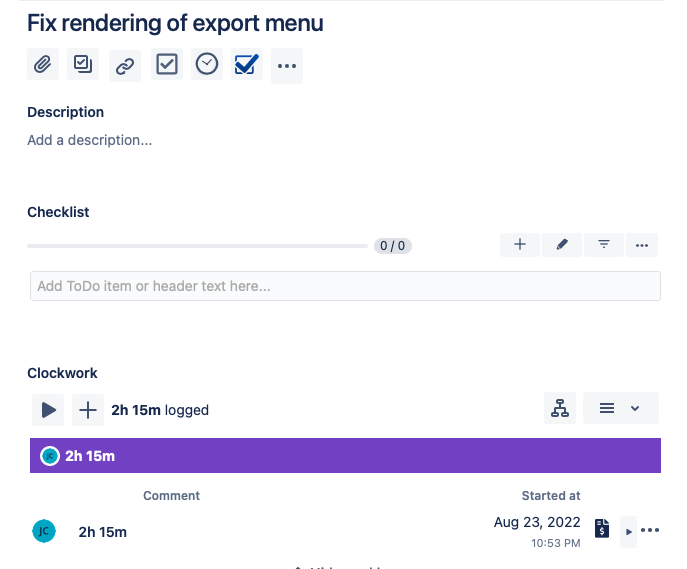Click the blue checkmark icon in the issue toolbar

[x=246, y=66]
